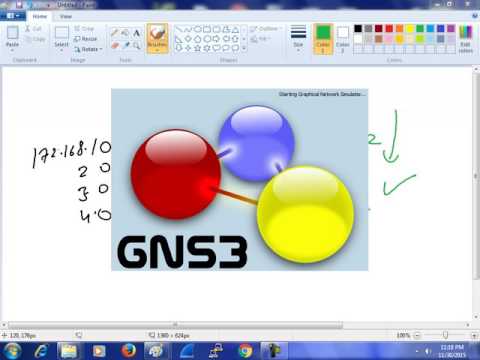
Task: Open the Help icon in ribbon corner
Action: [475, 16]
